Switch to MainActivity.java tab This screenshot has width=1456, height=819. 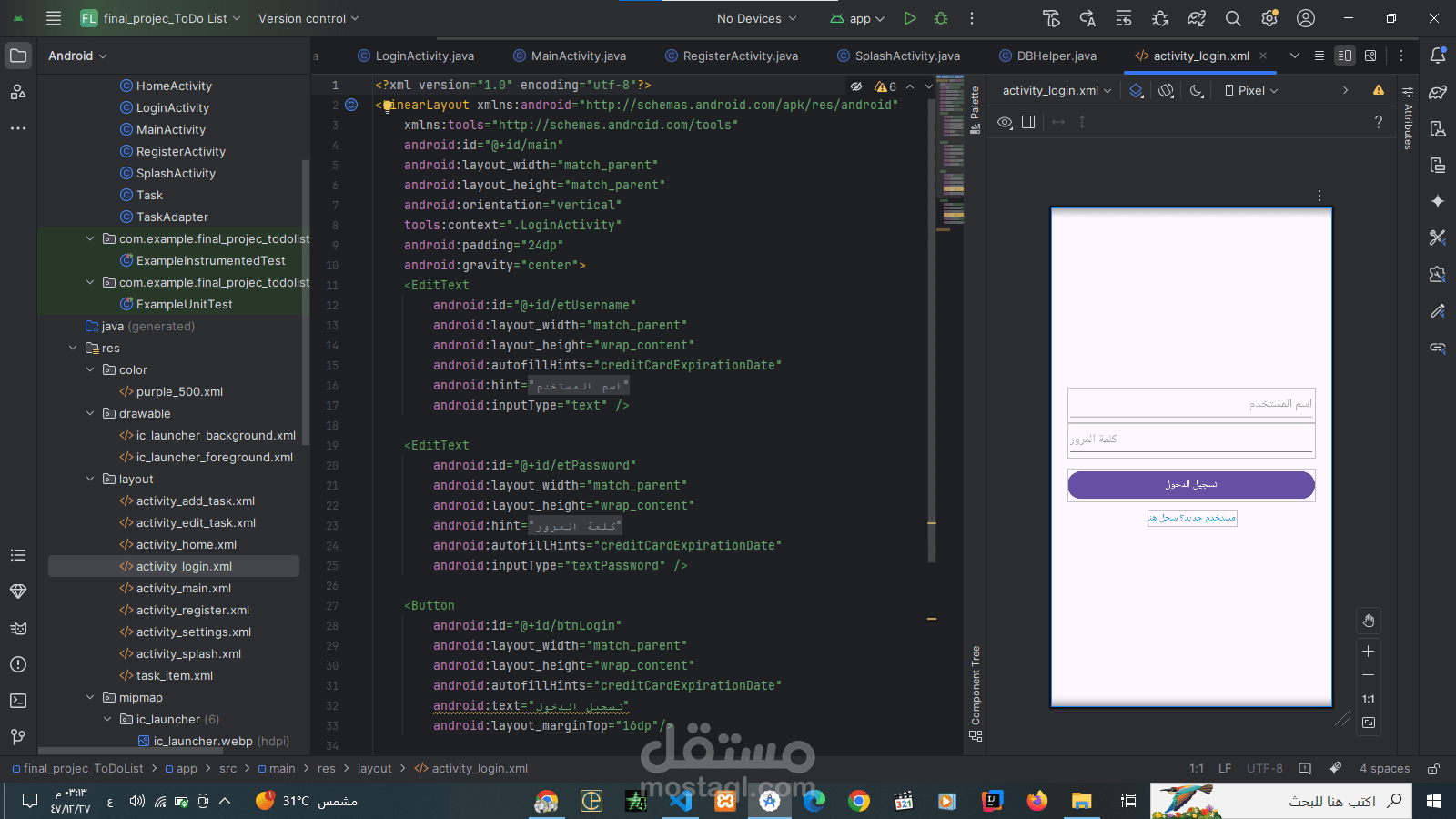570,56
